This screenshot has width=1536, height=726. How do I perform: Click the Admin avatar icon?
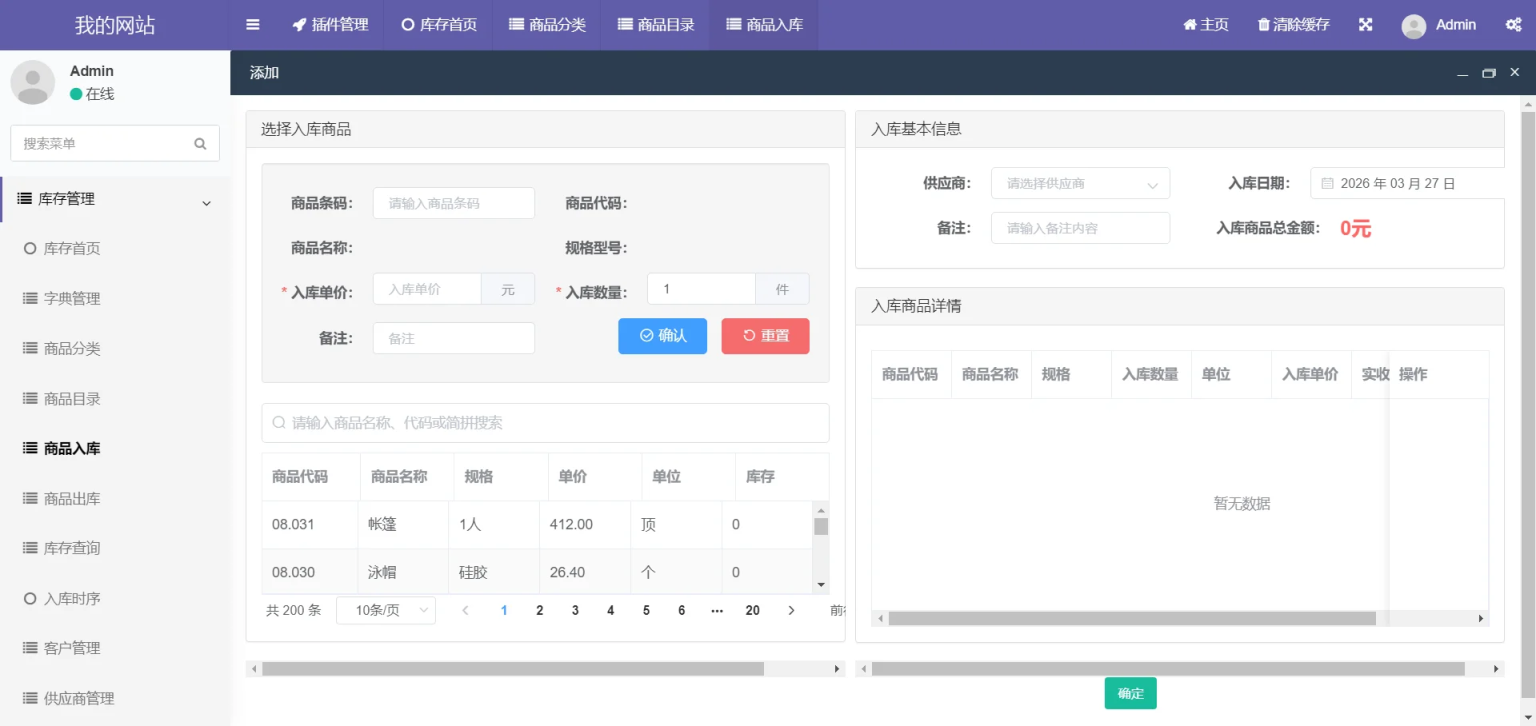pos(1413,25)
